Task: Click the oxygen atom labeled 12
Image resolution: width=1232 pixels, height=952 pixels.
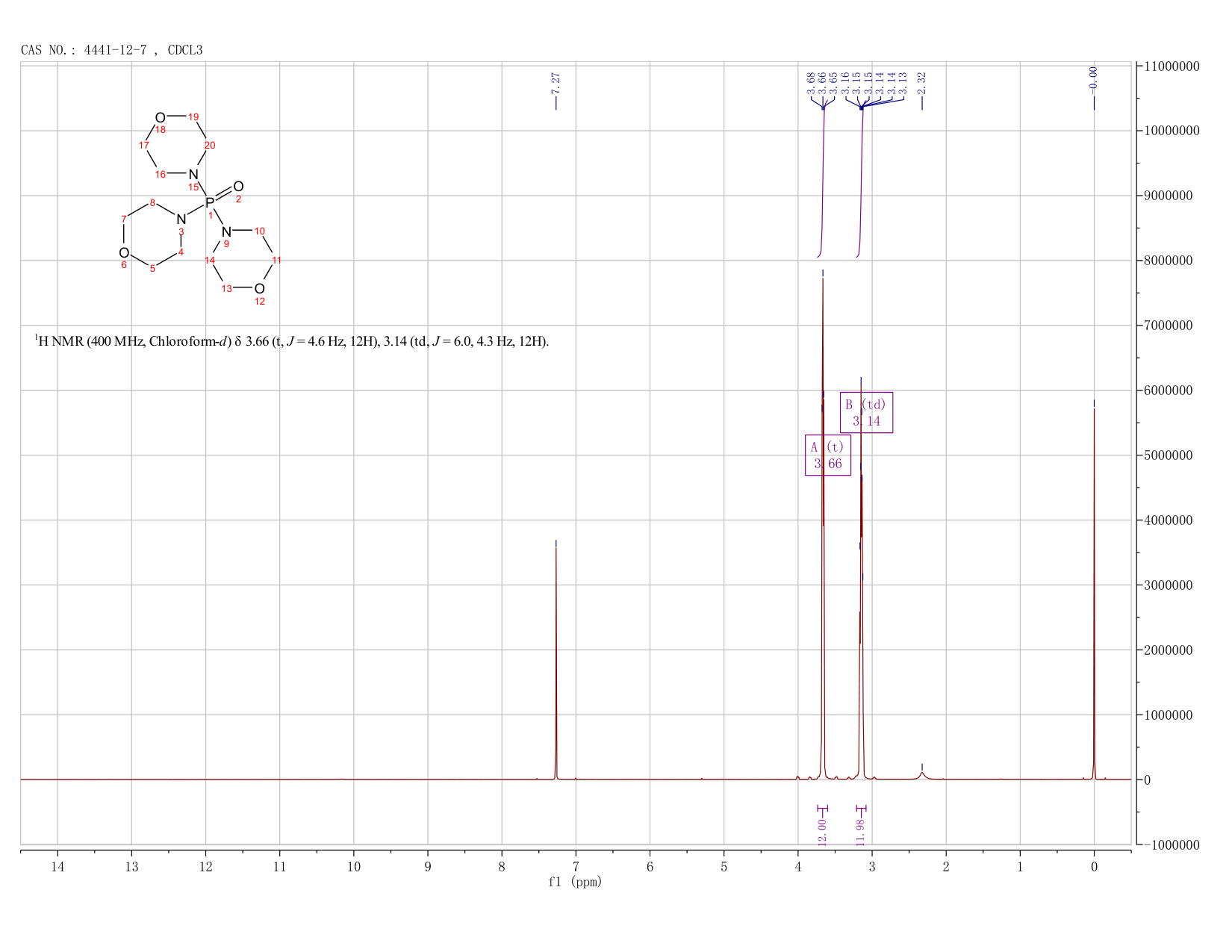Action: click(259, 288)
